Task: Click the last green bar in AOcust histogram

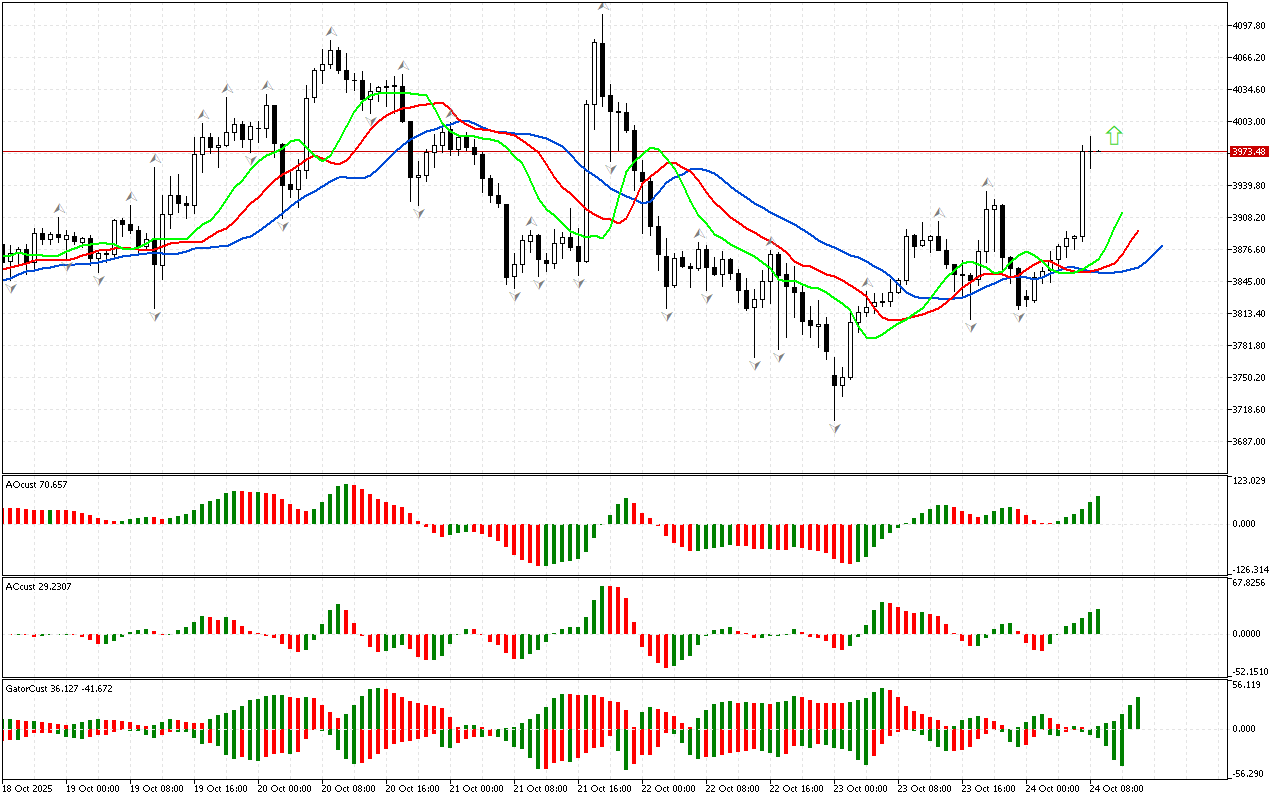Action: [1097, 510]
